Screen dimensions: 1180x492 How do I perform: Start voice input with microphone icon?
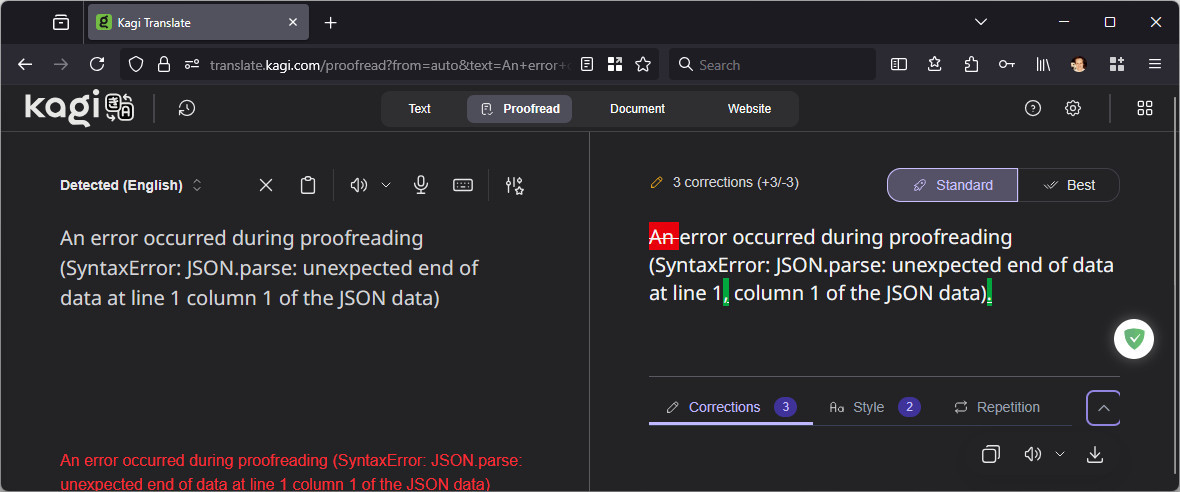(421, 185)
